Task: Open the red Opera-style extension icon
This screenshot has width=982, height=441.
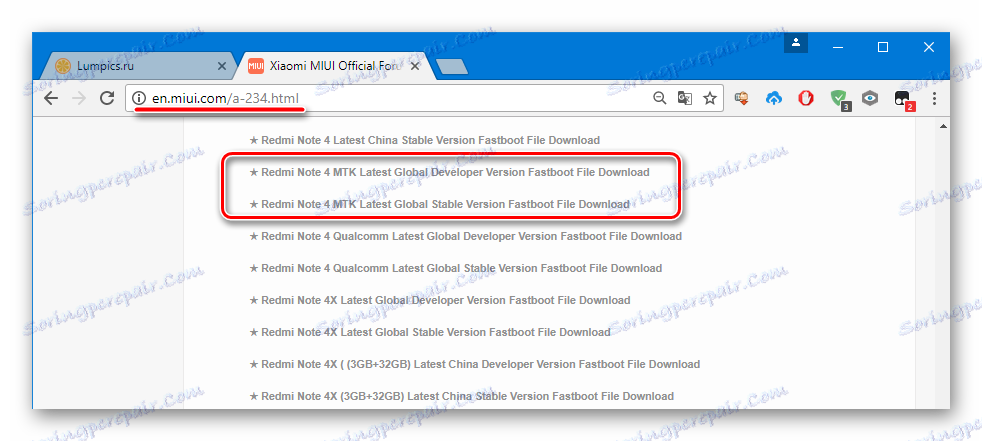Action: (x=805, y=98)
